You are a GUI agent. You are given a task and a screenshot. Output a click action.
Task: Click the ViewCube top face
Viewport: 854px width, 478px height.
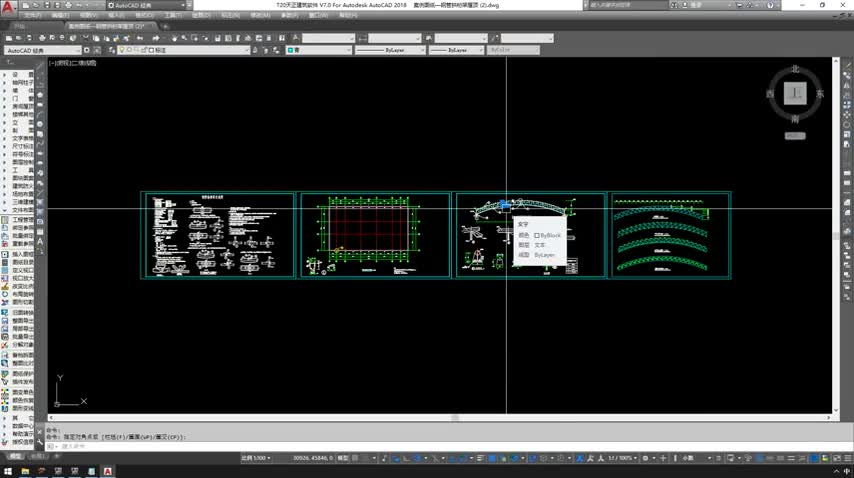[x=795, y=93]
